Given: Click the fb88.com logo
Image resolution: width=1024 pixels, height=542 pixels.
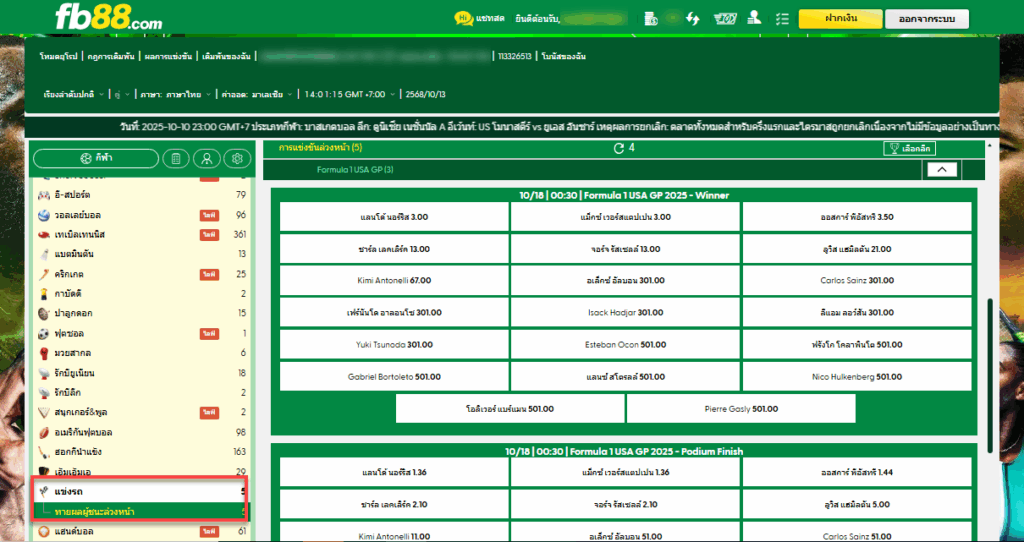Looking at the screenshot, I should (x=108, y=17).
